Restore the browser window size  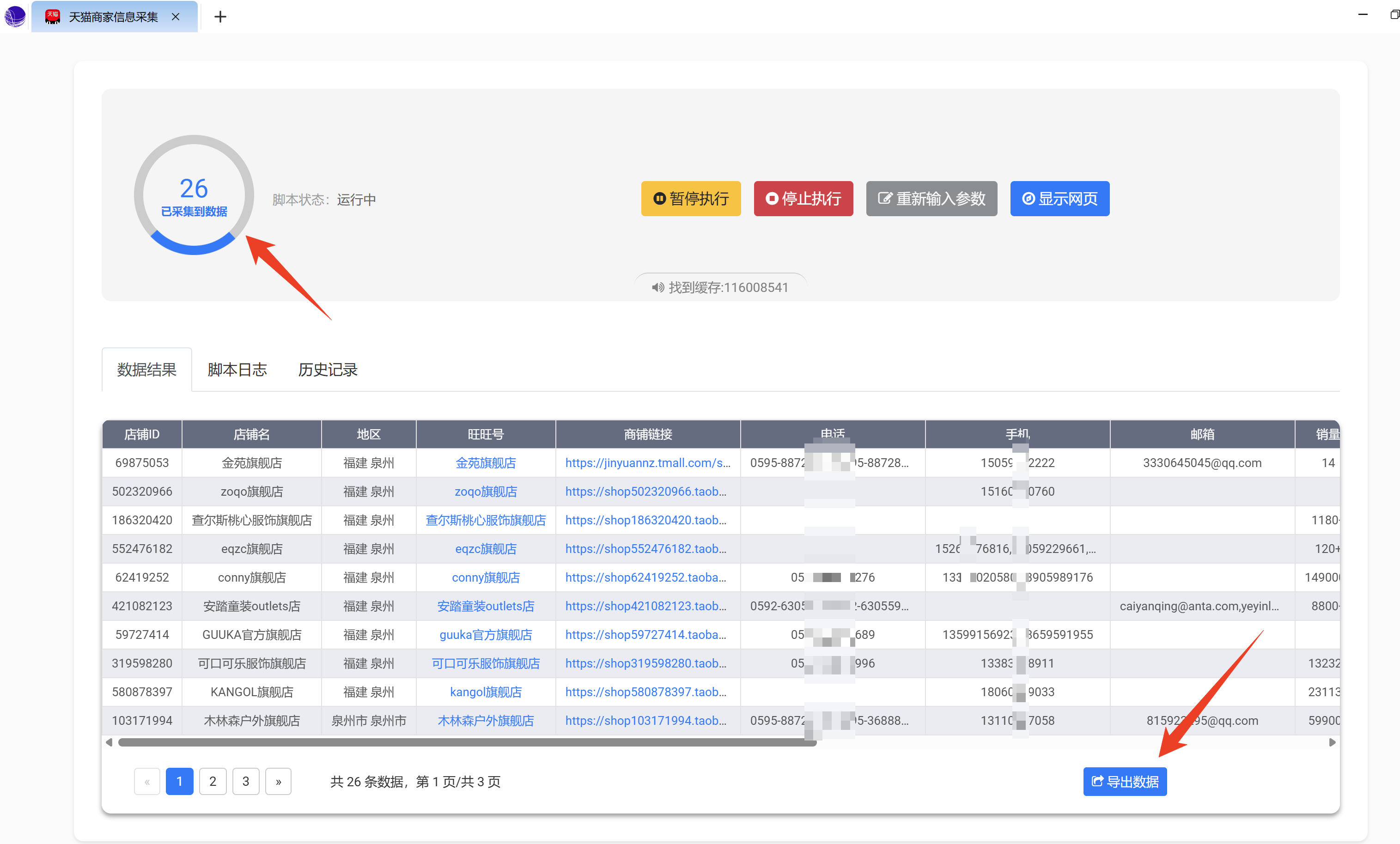pyautogui.click(x=1394, y=15)
